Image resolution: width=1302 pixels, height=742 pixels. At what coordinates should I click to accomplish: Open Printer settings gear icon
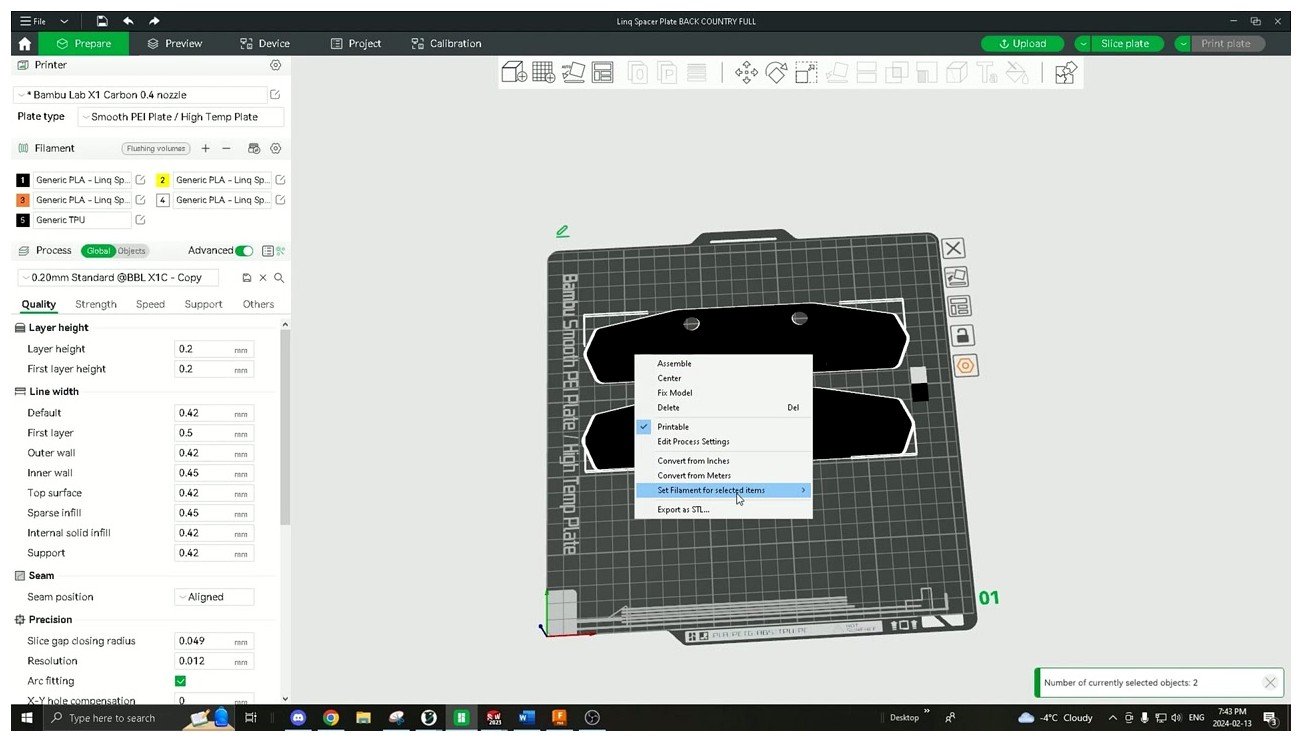[275, 65]
